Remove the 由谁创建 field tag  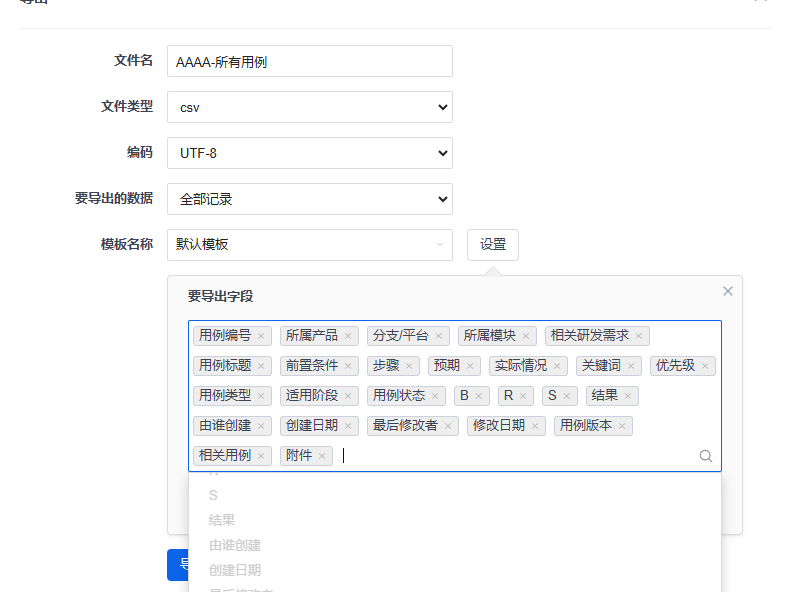[x=261, y=426]
